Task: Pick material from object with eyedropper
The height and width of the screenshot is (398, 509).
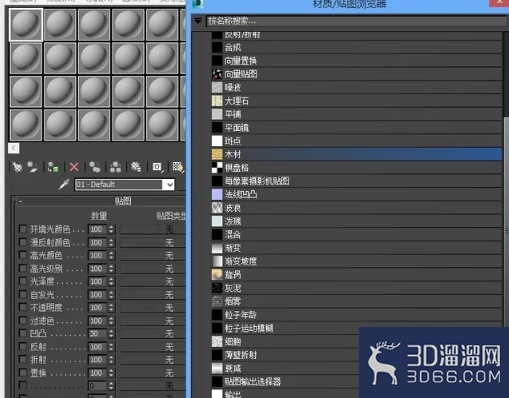Action: point(64,184)
